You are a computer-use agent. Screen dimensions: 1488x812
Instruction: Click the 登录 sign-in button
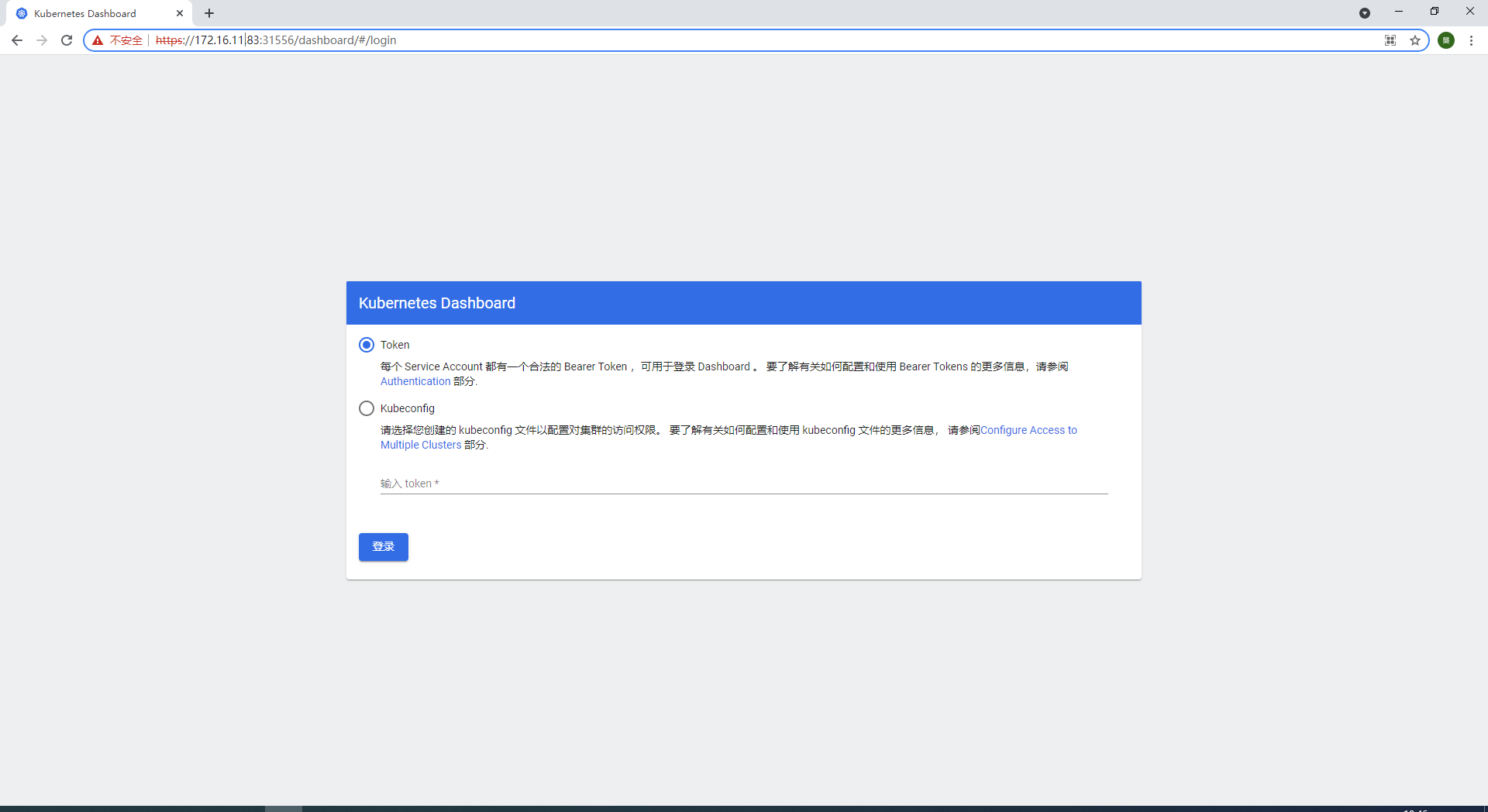point(384,547)
